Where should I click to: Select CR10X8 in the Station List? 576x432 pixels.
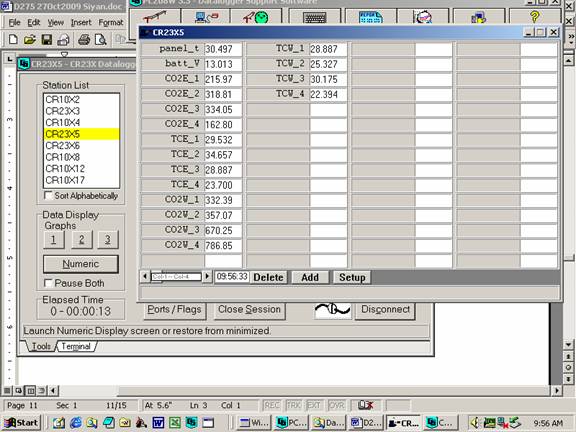coord(81,157)
